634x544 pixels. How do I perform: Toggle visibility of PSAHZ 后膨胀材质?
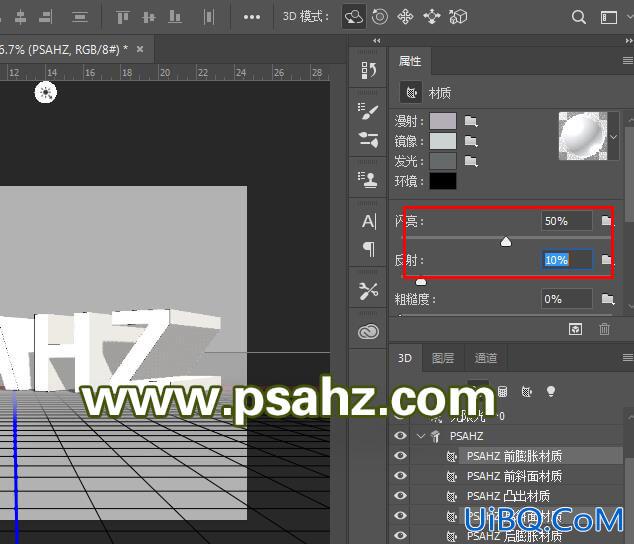click(x=400, y=535)
